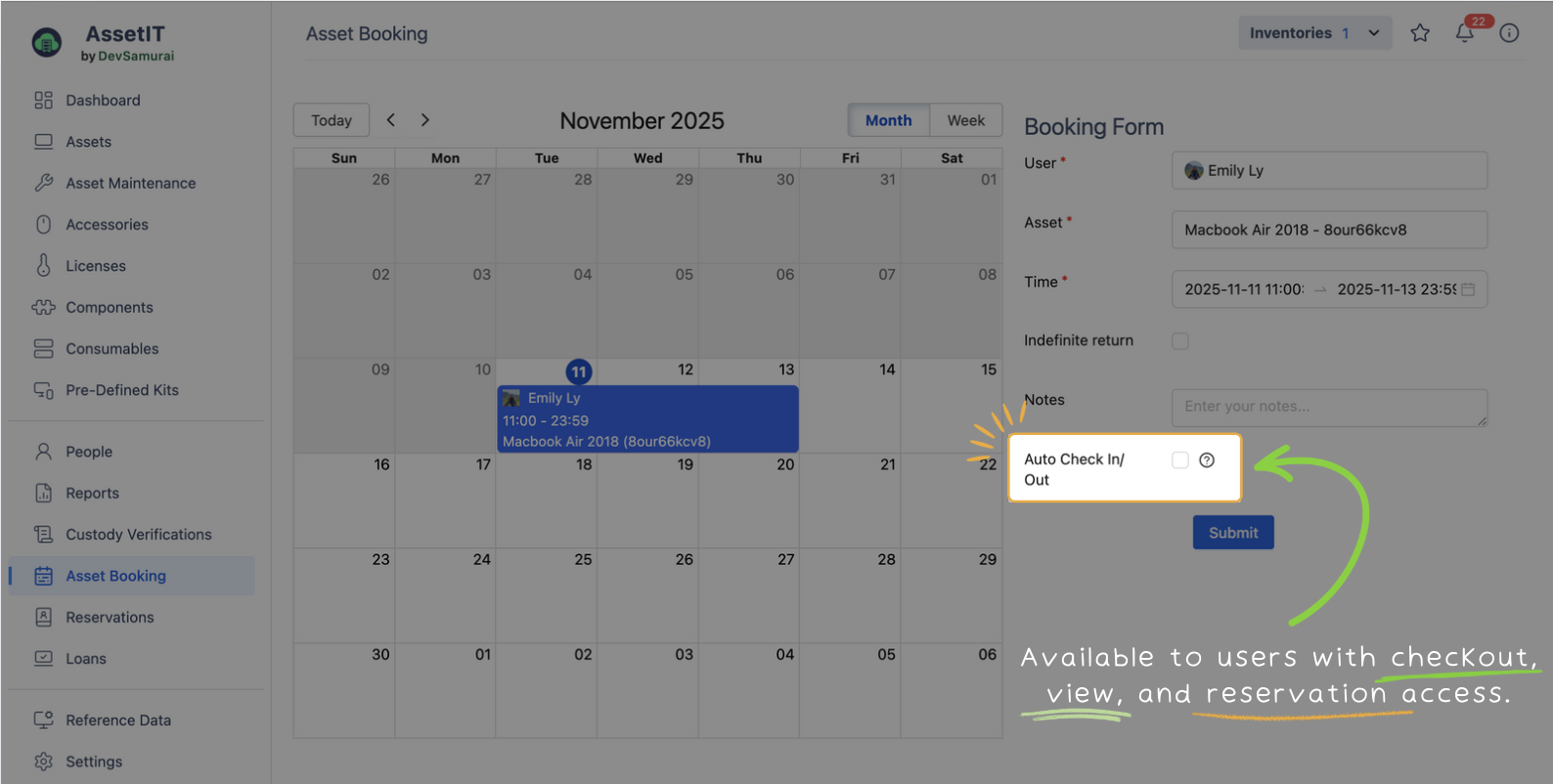Submit the booking form

(x=1232, y=533)
